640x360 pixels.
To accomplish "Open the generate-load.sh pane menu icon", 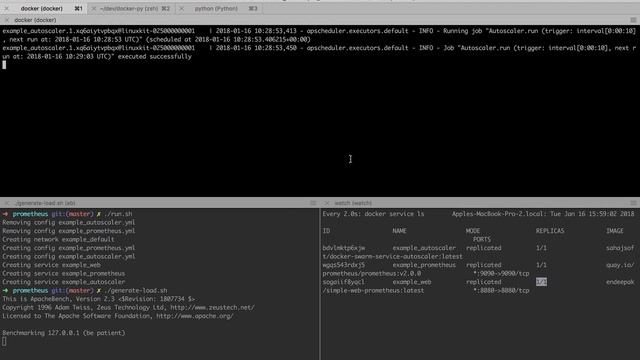I will [x=313, y=203].
